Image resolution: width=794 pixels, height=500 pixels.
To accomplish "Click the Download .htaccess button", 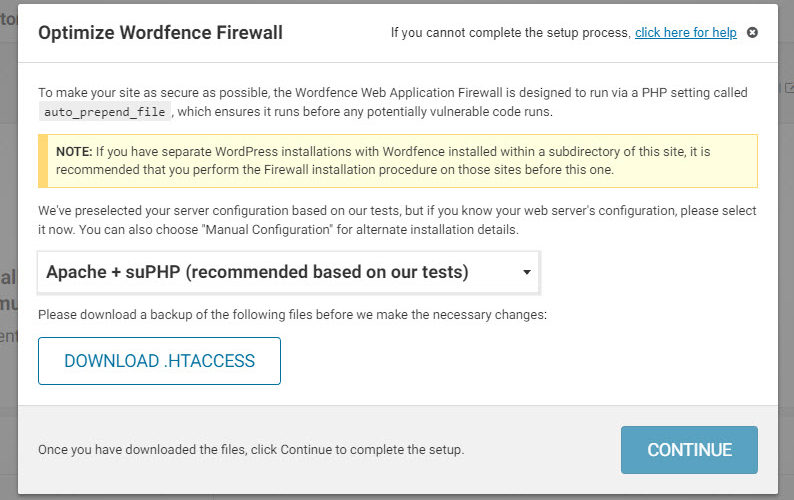I will [x=159, y=361].
